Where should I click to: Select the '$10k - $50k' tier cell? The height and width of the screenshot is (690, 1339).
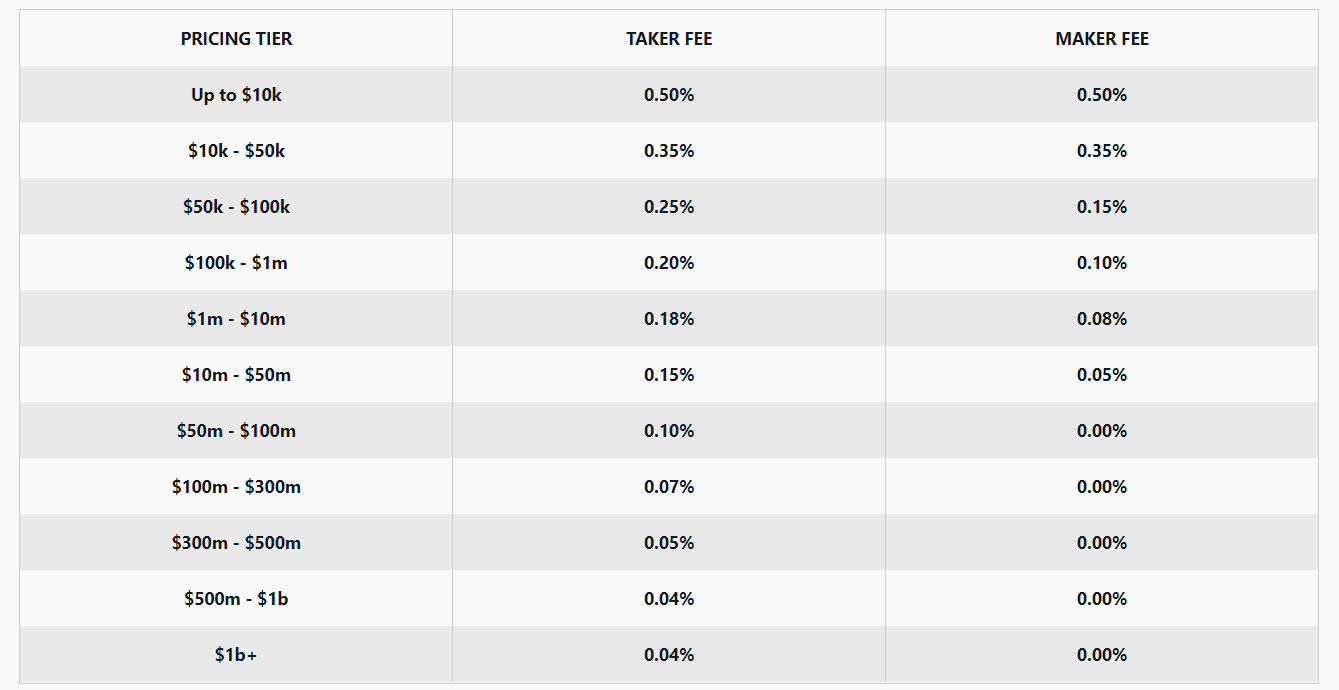coord(236,151)
